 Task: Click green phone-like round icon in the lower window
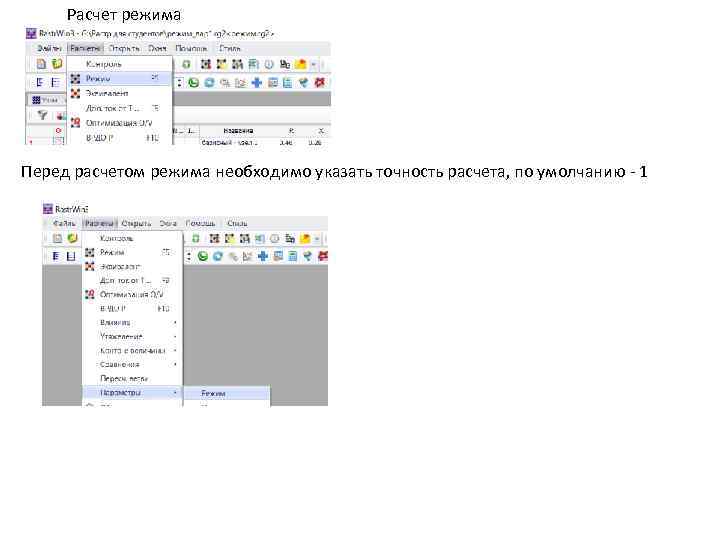(202, 256)
